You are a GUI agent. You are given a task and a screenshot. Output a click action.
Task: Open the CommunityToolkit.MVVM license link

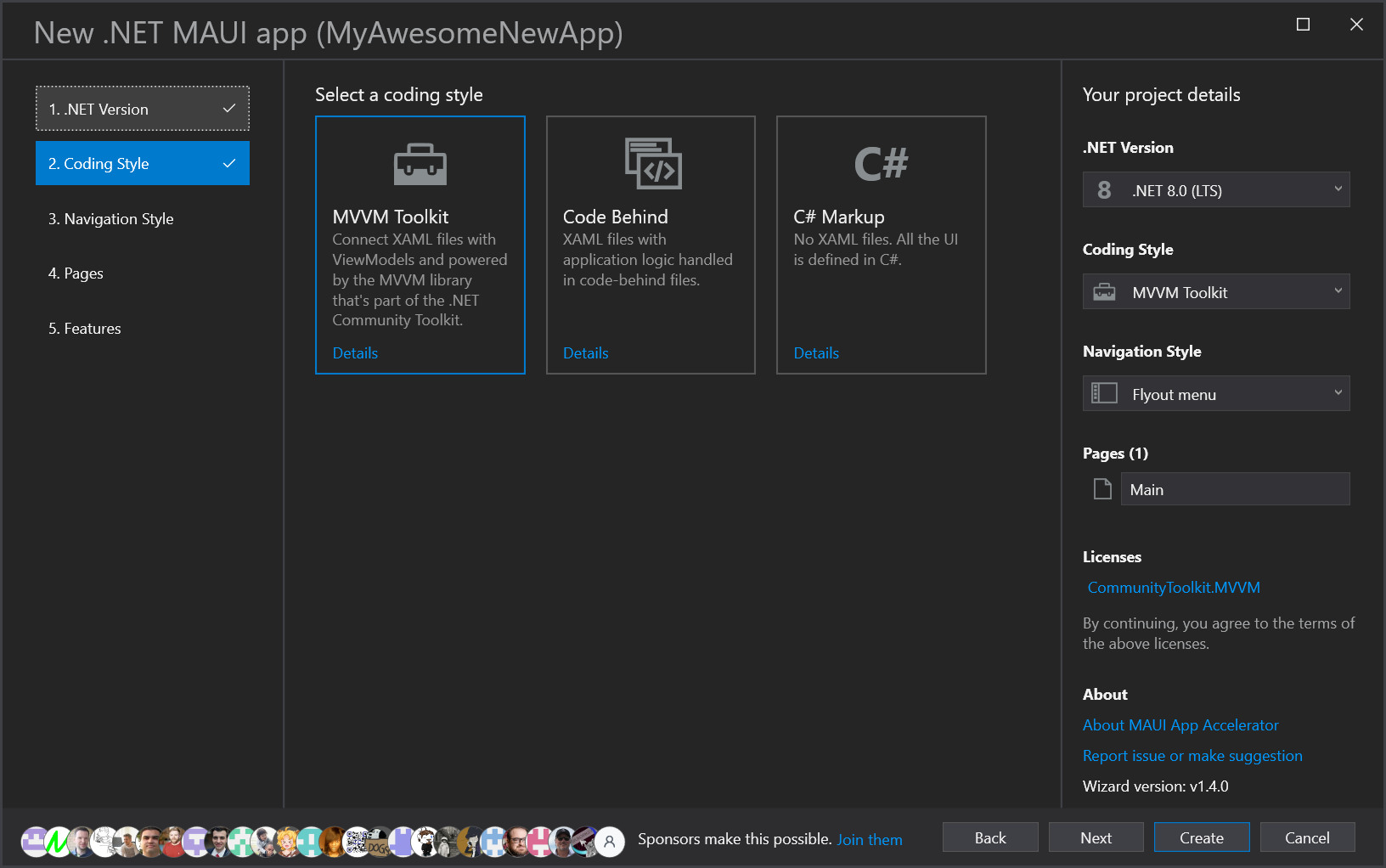click(1174, 587)
